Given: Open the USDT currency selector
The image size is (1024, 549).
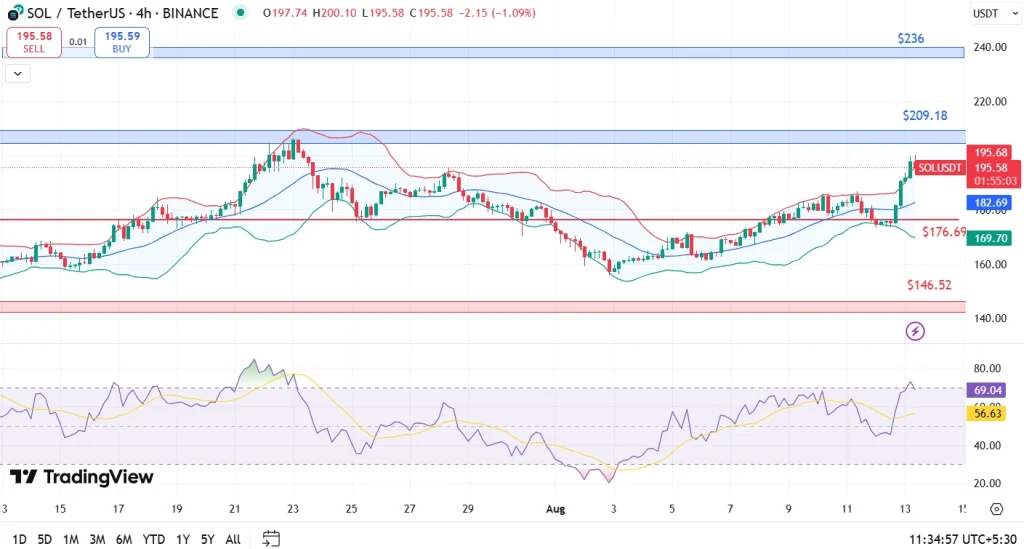Looking at the screenshot, I should click(x=986, y=13).
